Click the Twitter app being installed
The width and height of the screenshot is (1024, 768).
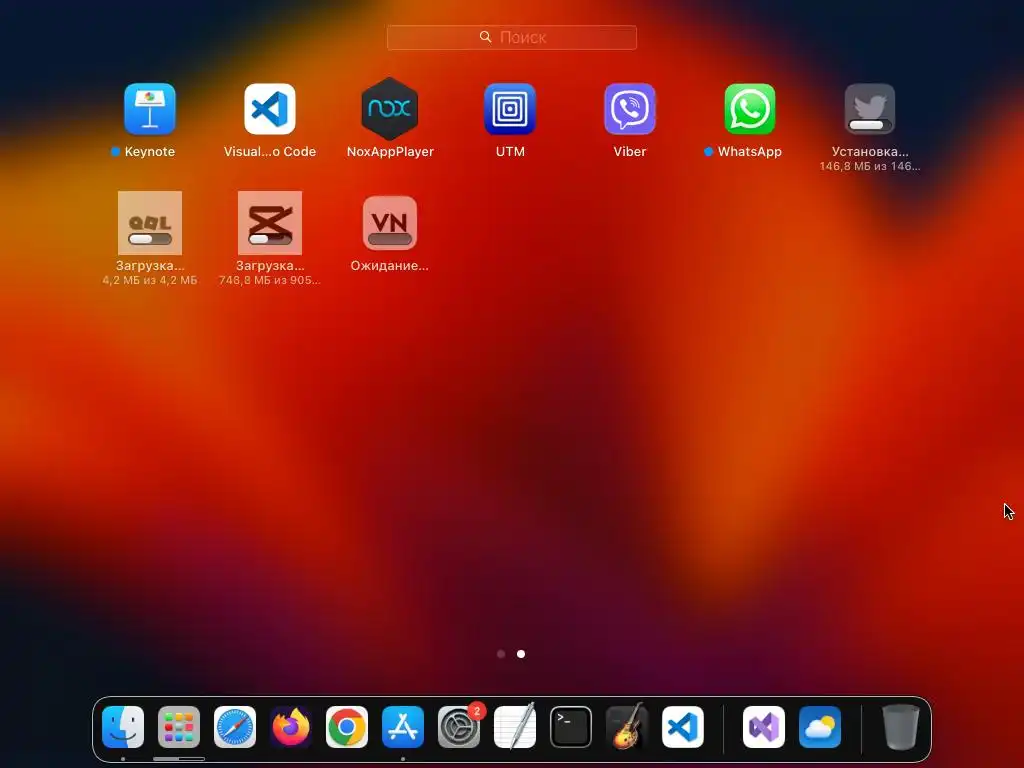coord(870,108)
